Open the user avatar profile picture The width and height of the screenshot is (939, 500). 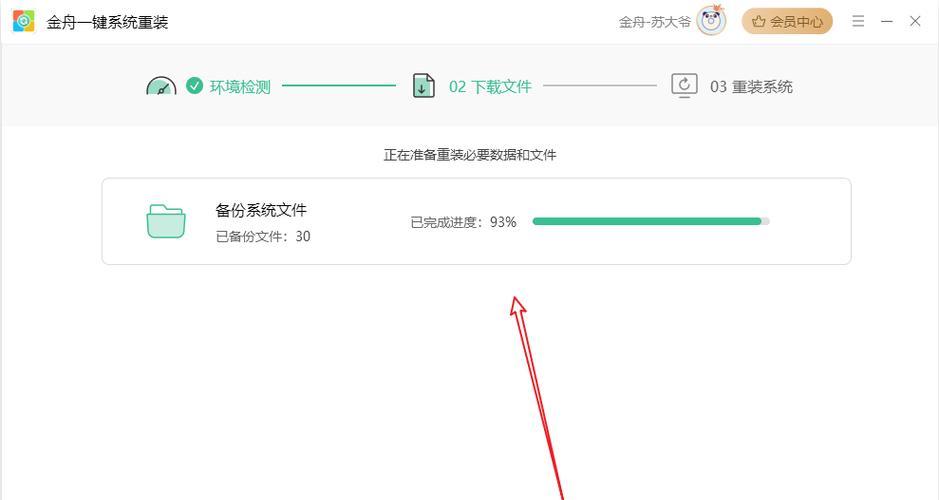point(711,21)
